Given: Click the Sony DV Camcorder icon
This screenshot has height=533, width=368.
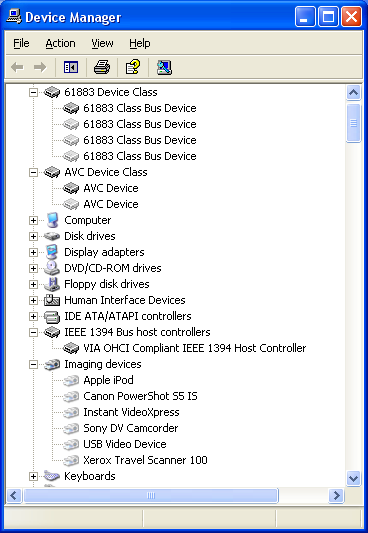Looking at the screenshot, I should [71, 428].
